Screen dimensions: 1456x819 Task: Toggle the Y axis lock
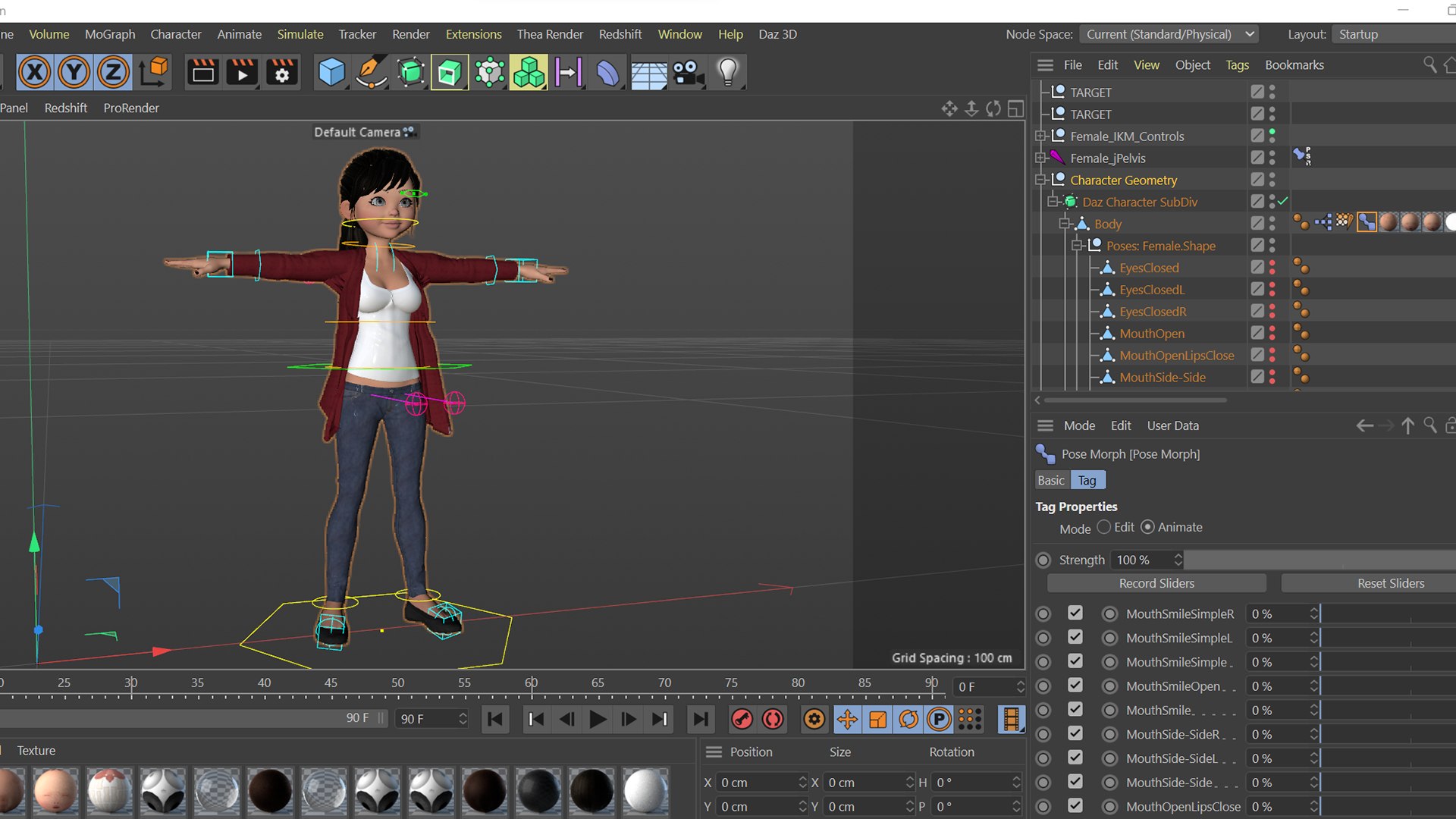click(74, 73)
